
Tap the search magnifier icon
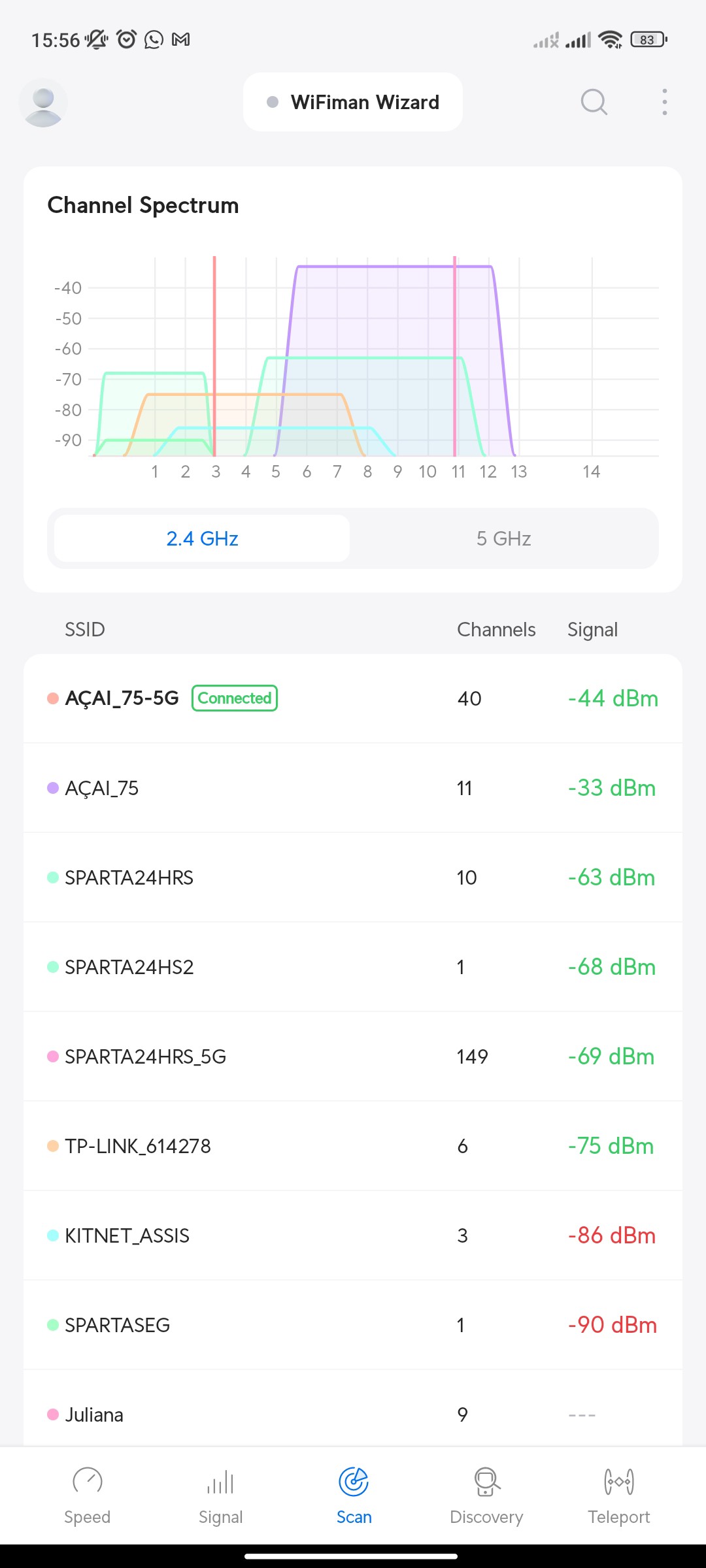tap(594, 102)
